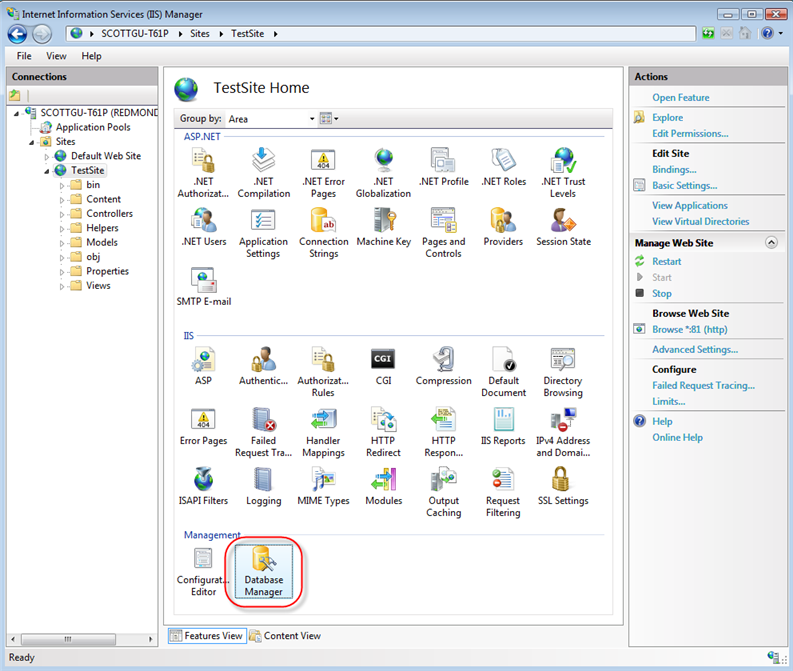Expand the Controllers folder node
Screen dimensions: 793x671
62,214
